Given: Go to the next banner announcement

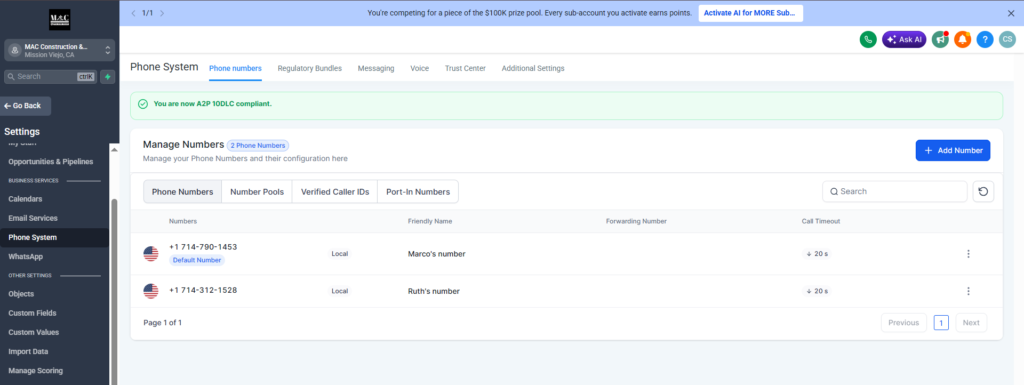Looking at the screenshot, I should [x=162, y=13].
